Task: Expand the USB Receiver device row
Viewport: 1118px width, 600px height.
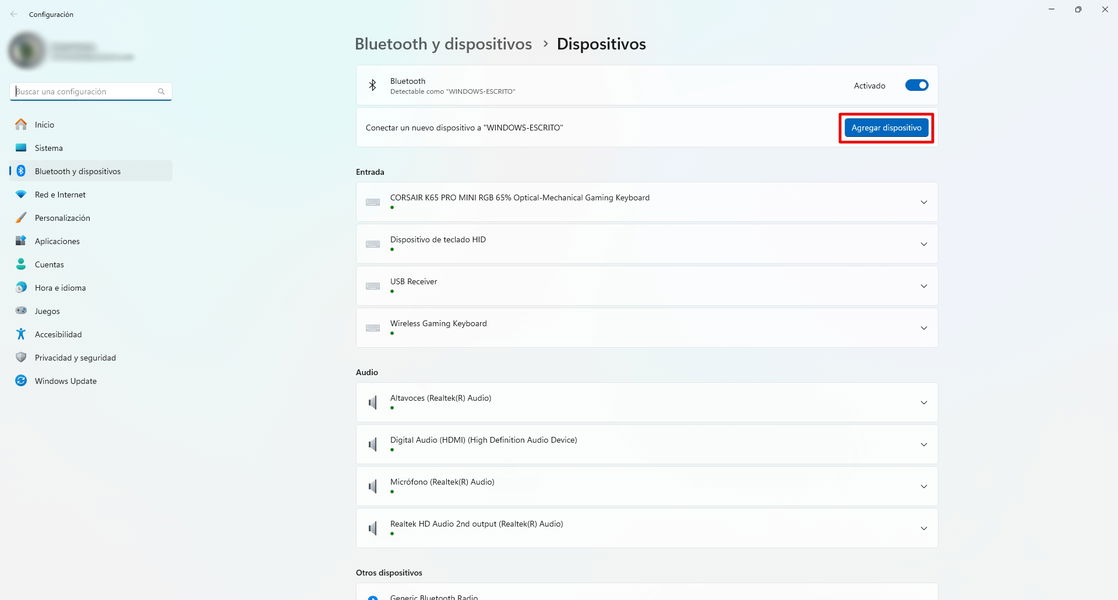Action: 923,286
